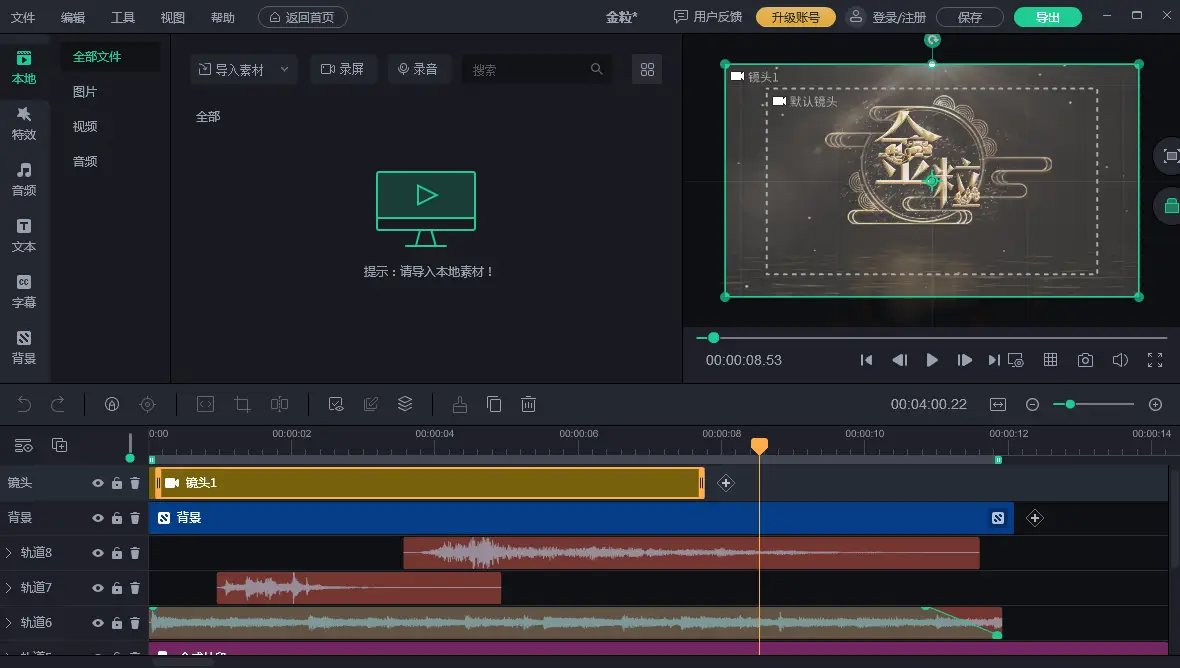This screenshot has width=1180, height=668.
Task: Click the add track icon above track list
Action: [59, 445]
